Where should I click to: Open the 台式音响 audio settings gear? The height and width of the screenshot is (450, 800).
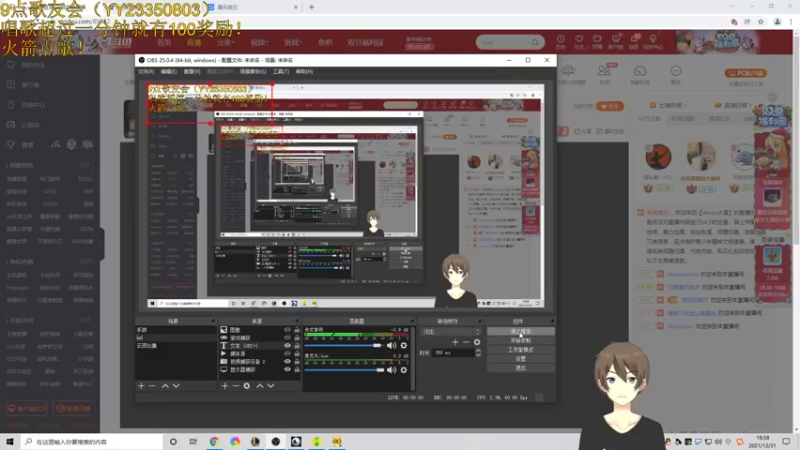pyautogui.click(x=404, y=345)
